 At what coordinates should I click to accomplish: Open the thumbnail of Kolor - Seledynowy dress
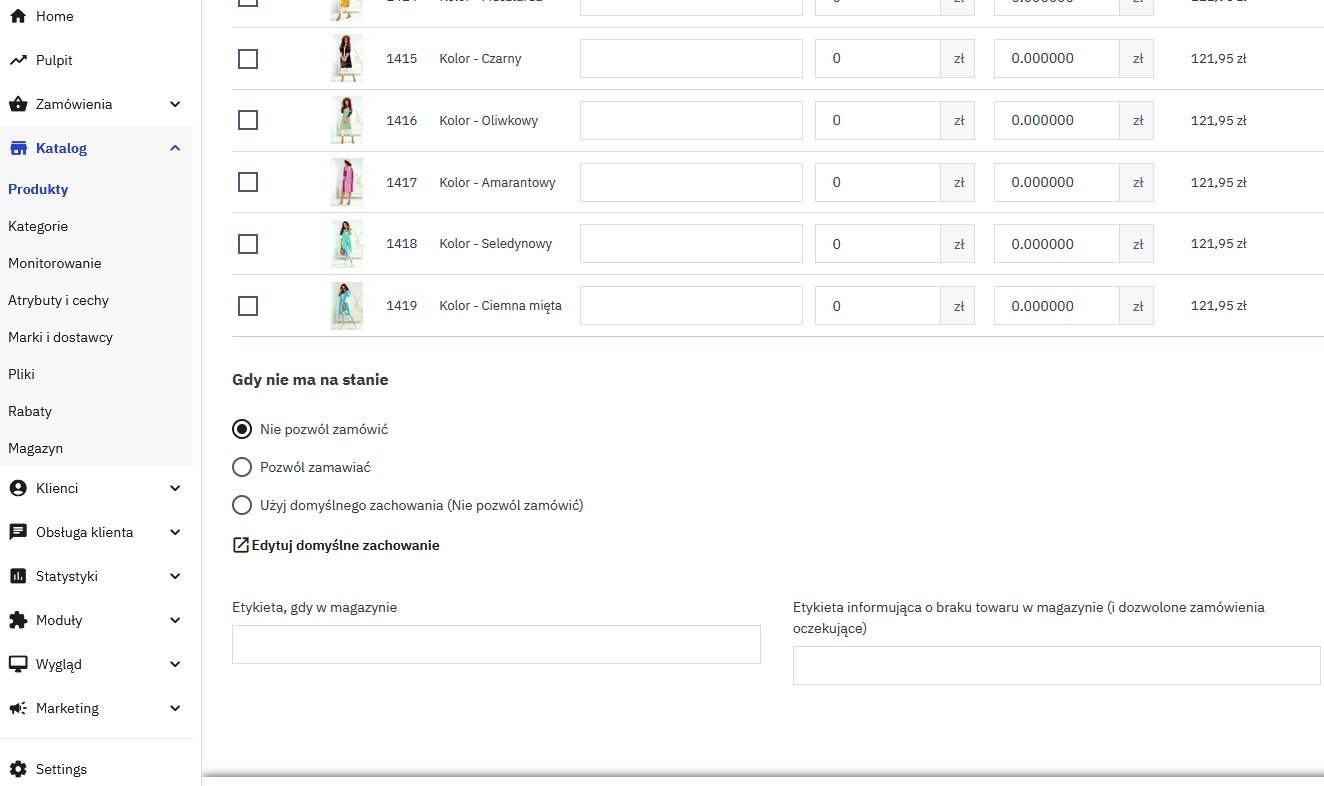point(347,244)
